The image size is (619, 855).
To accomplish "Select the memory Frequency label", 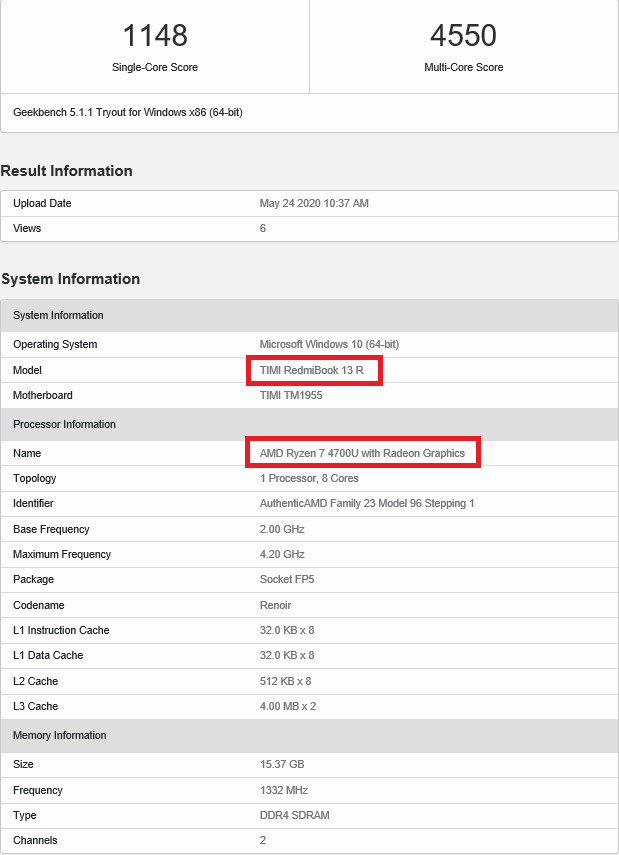I will coord(38,790).
